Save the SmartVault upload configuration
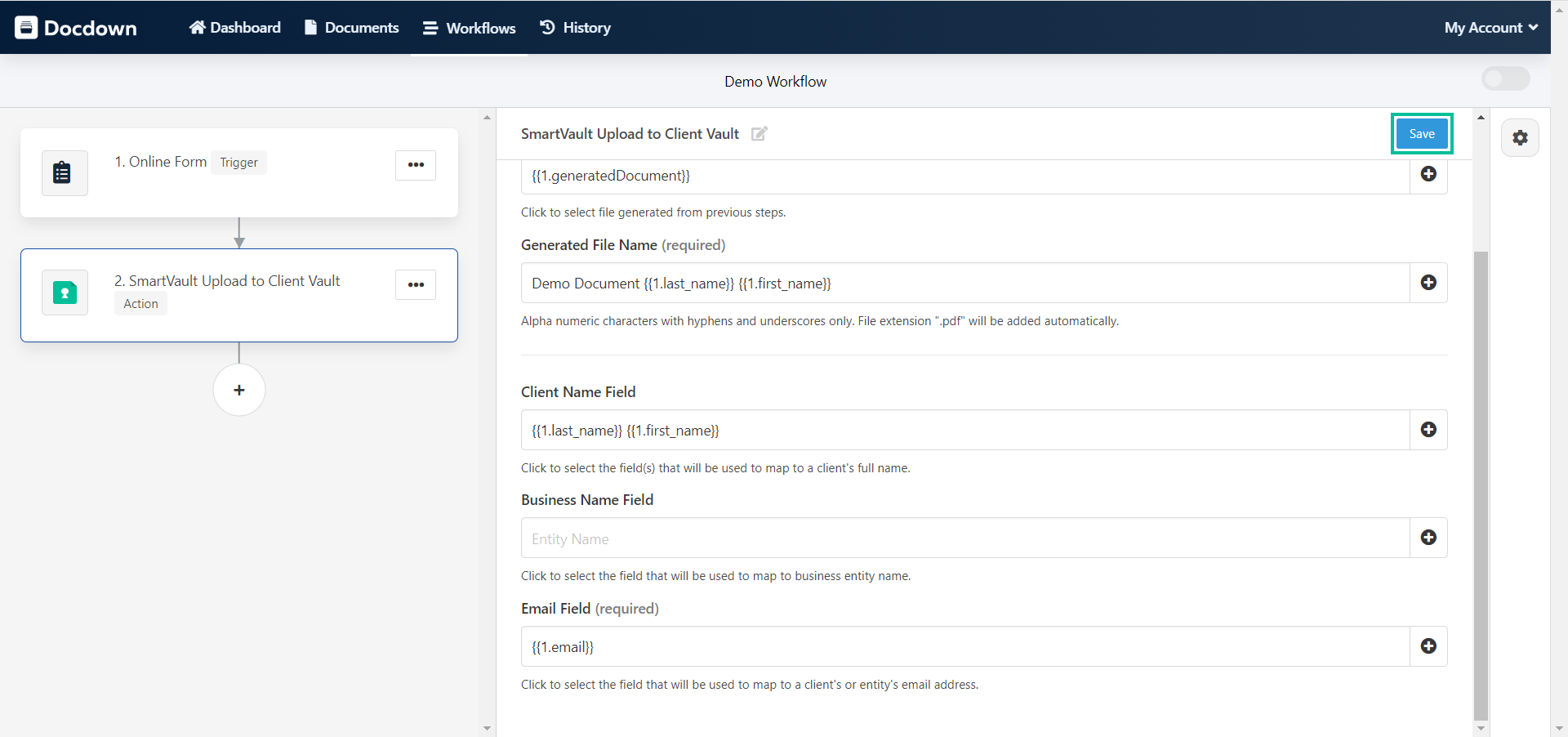 (x=1421, y=132)
